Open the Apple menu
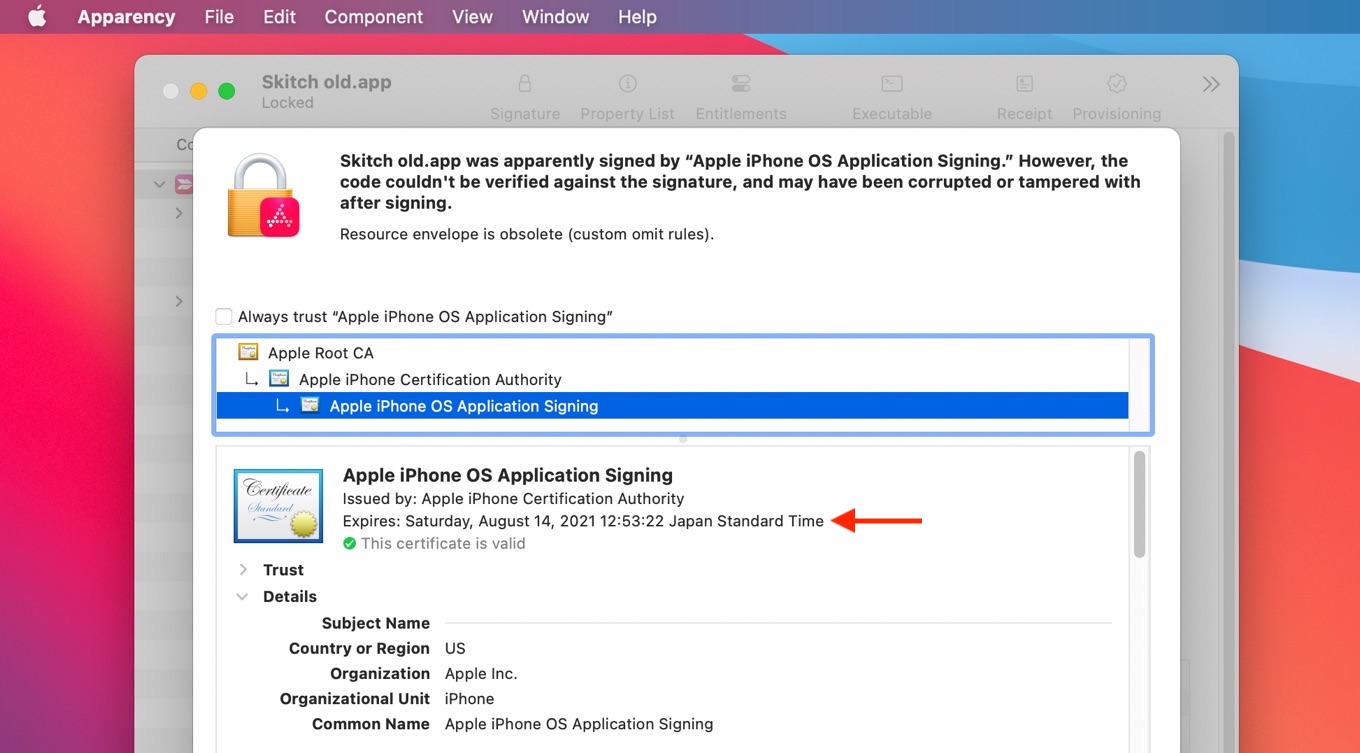 (x=37, y=17)
